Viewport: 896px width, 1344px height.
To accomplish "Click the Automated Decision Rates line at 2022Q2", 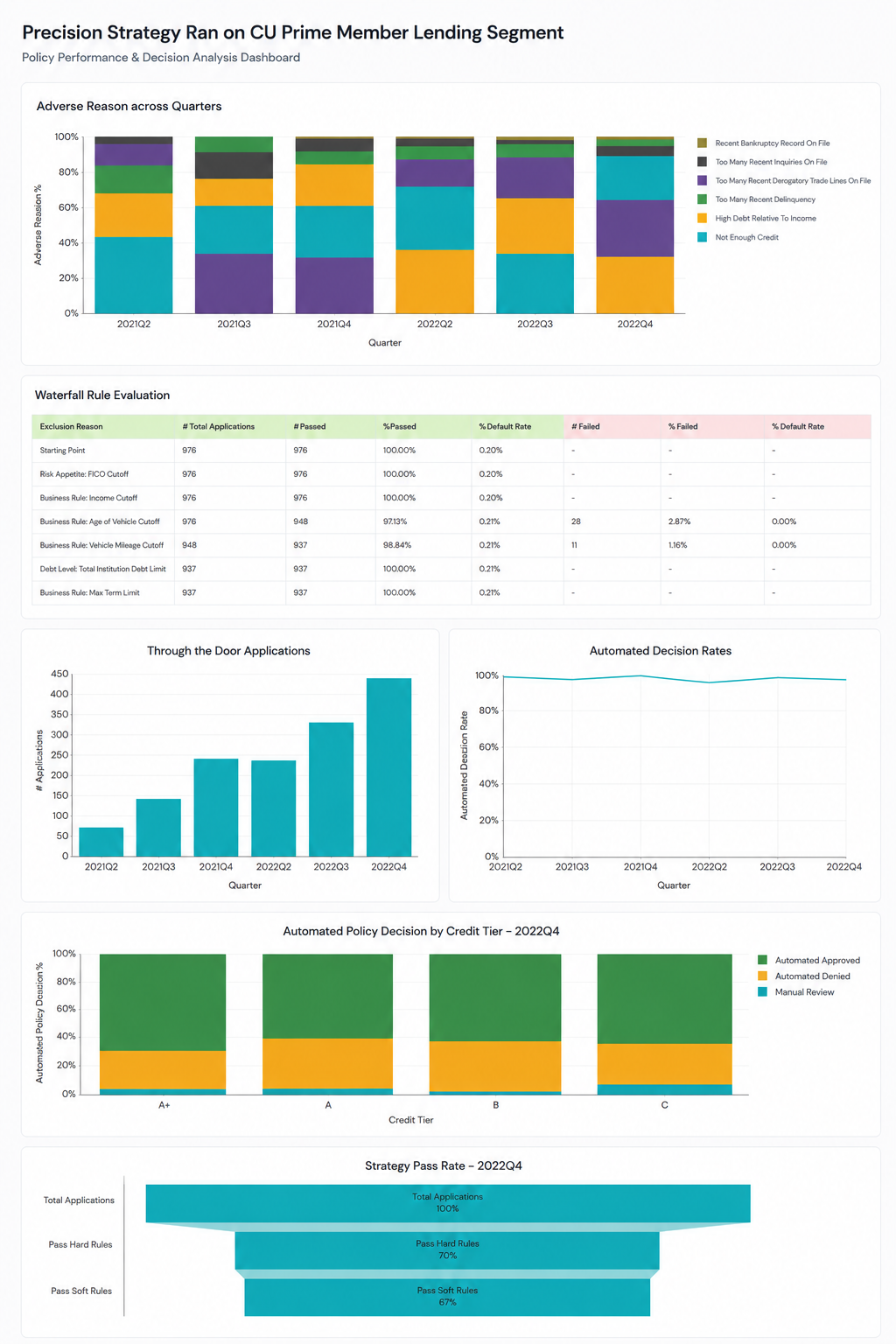I will coord(710,682).
